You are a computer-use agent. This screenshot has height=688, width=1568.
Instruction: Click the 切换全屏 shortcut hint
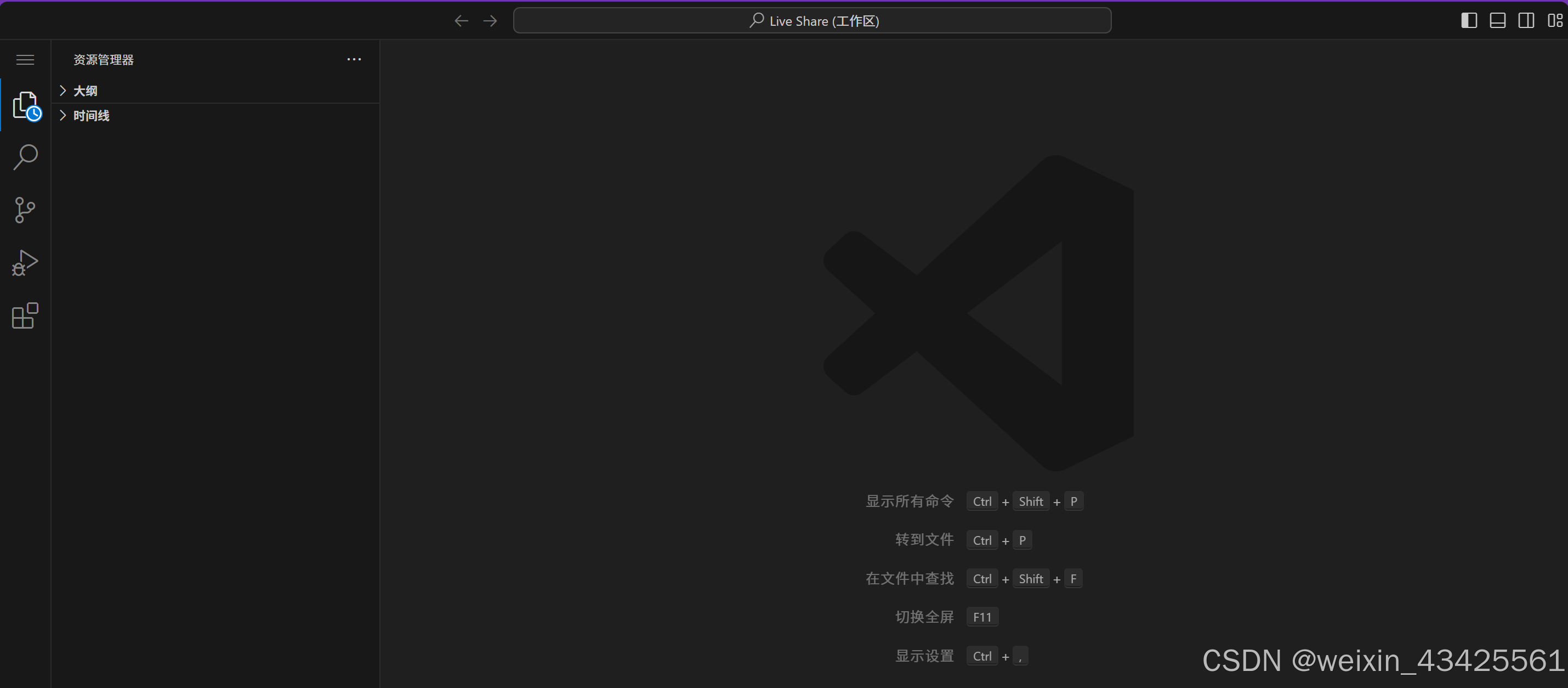click(924, 617)
